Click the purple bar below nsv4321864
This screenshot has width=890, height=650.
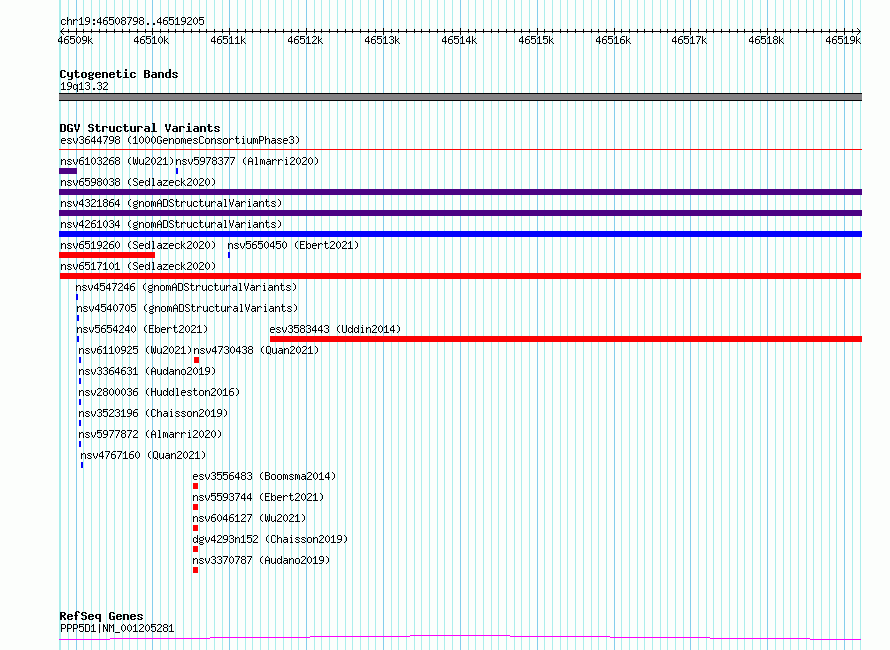point(460,213)
